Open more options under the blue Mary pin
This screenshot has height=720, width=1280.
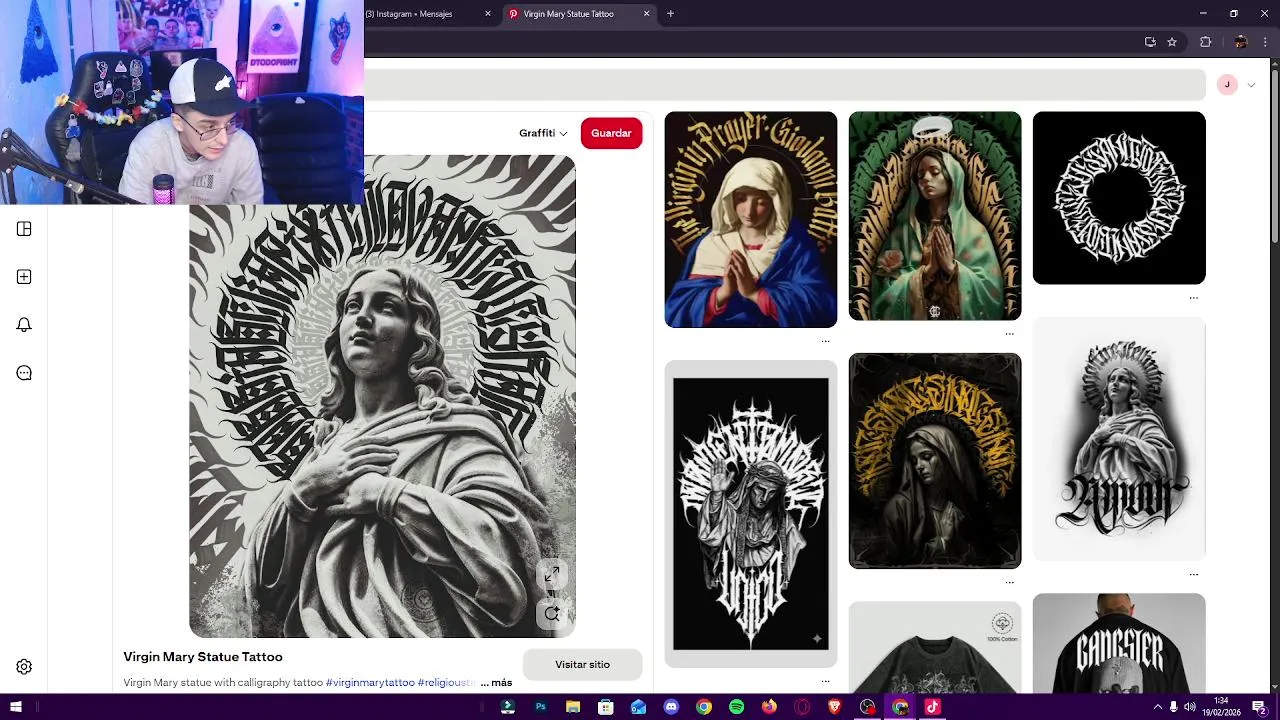tap(825, 341)
